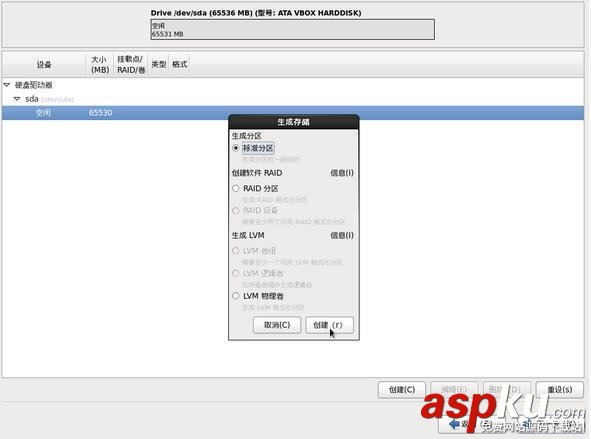Select the disabled RAID 设备 radio option

236,210
